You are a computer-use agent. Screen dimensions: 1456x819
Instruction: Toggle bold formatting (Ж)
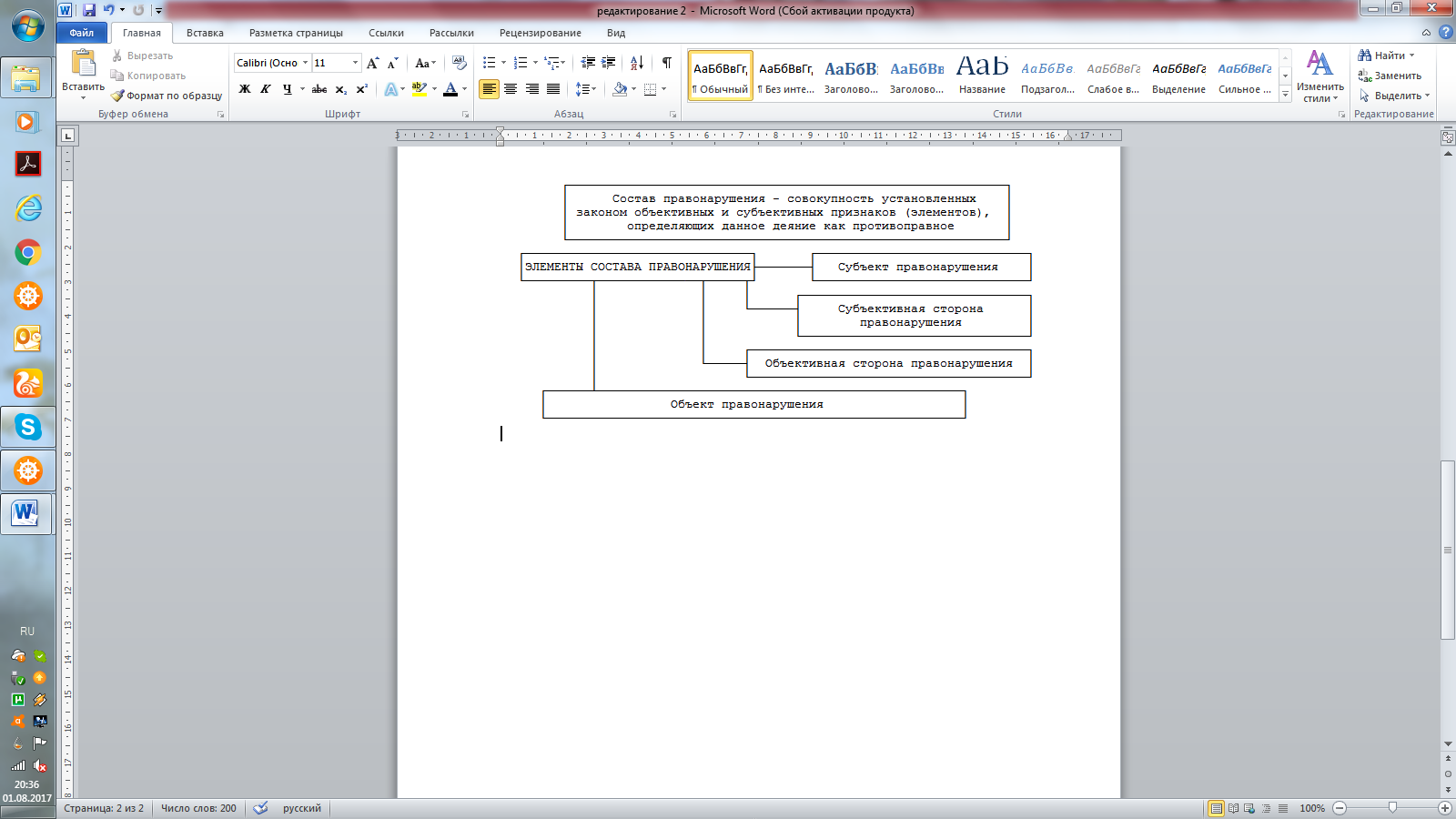tap(245, 89)
